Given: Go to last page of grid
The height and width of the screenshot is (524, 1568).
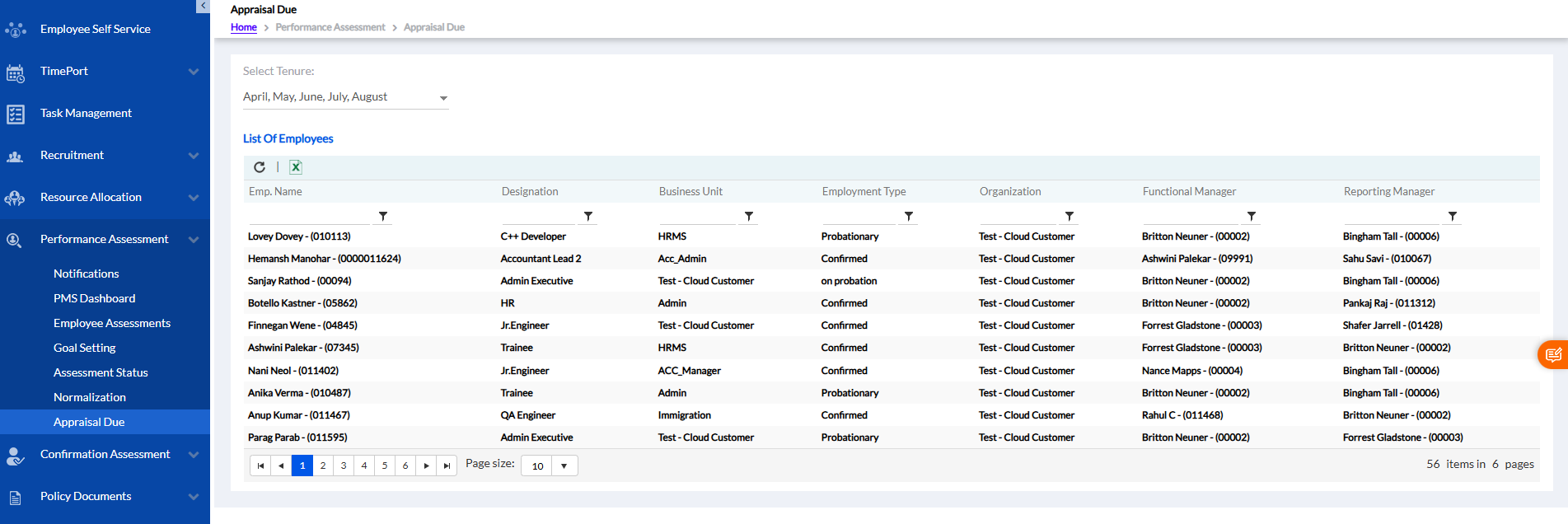Looking at the screenshot, I should coord(447,466).
